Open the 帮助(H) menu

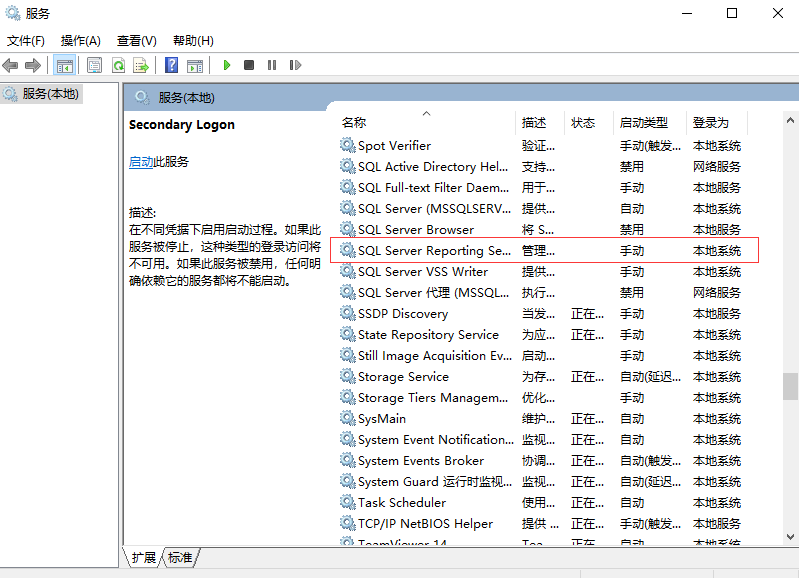point(193,41)
